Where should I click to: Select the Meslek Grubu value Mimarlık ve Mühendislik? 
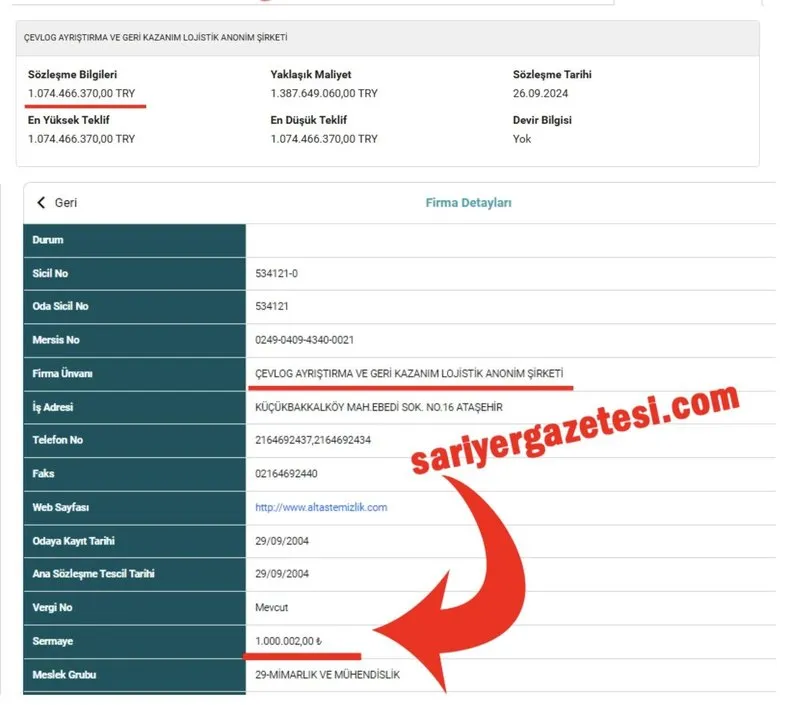327,675
